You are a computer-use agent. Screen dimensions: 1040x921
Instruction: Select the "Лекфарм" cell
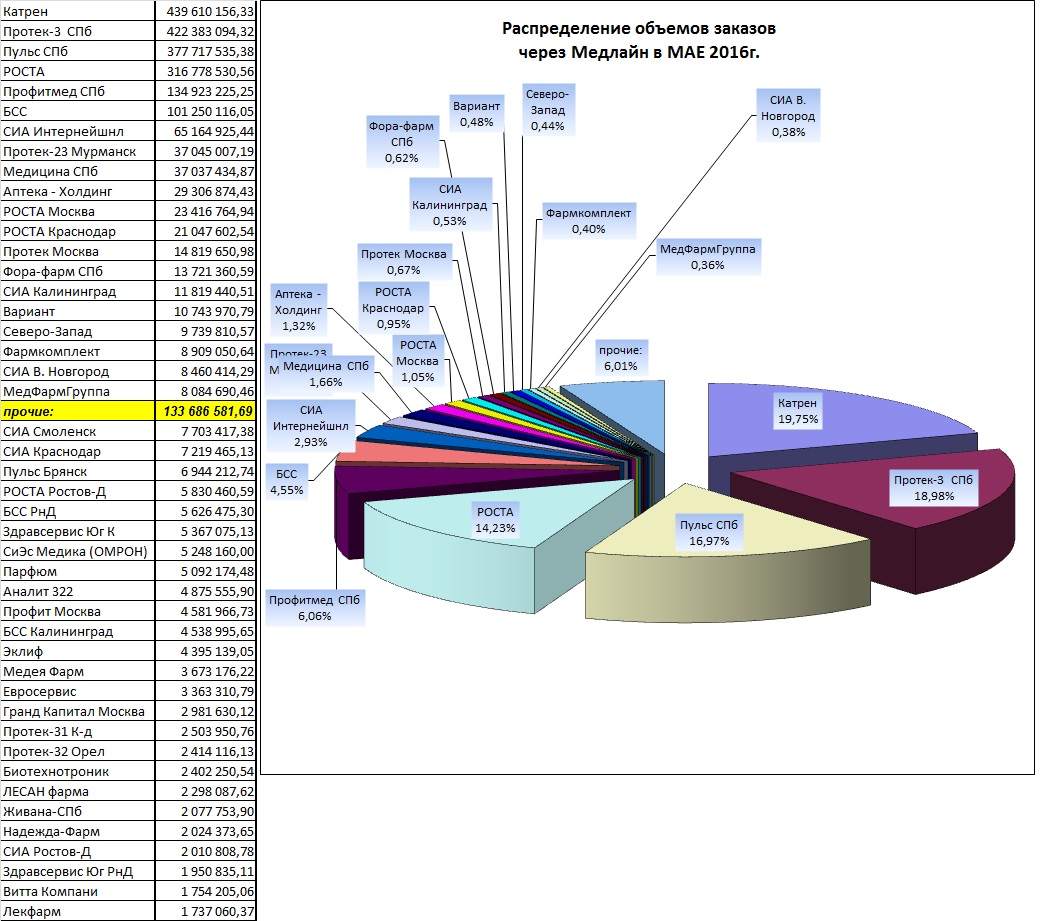[78, 911]
